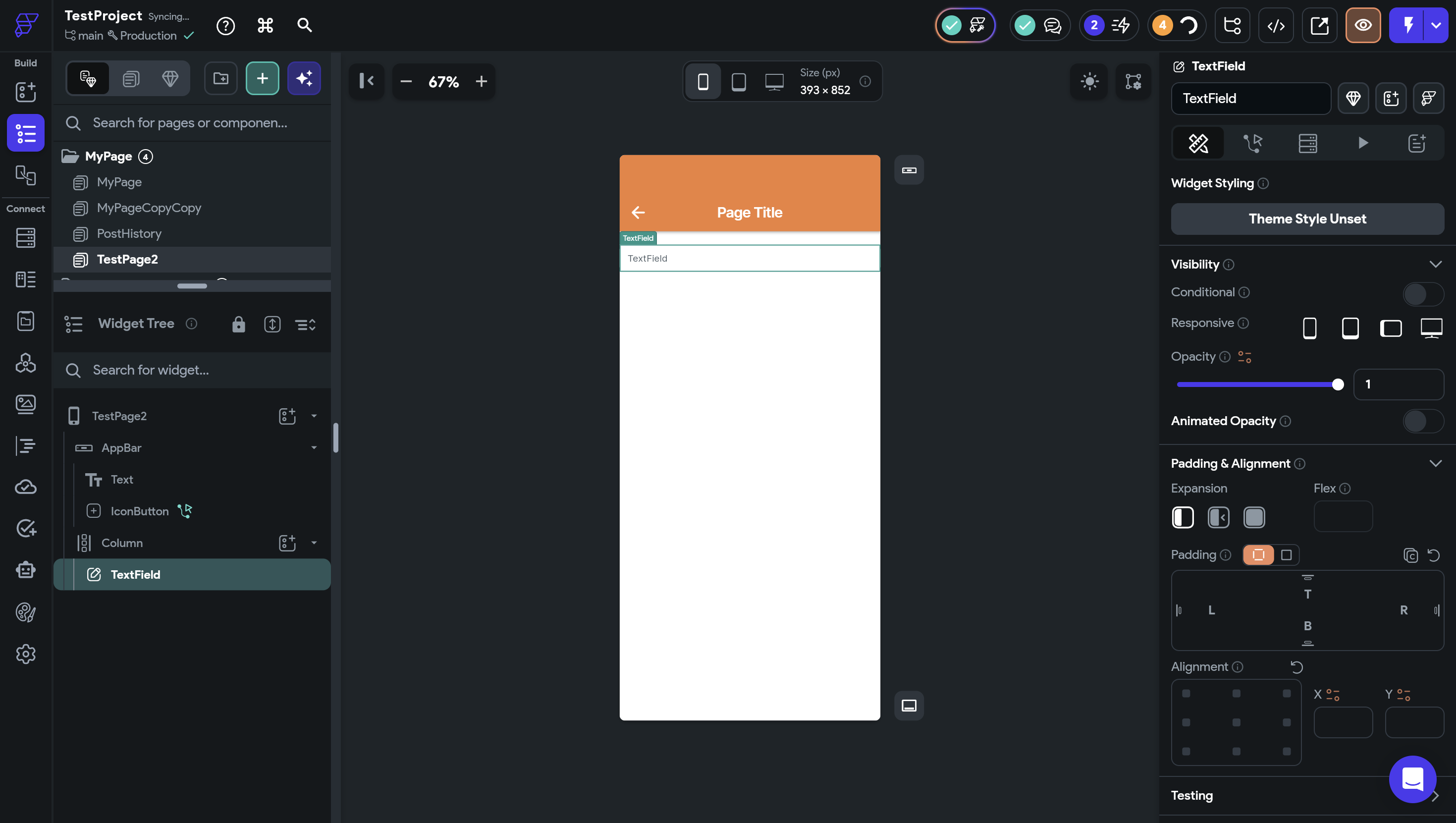Open the Backend Query tab in properties
The image size is (1456, 823).
click(1307, 143)
